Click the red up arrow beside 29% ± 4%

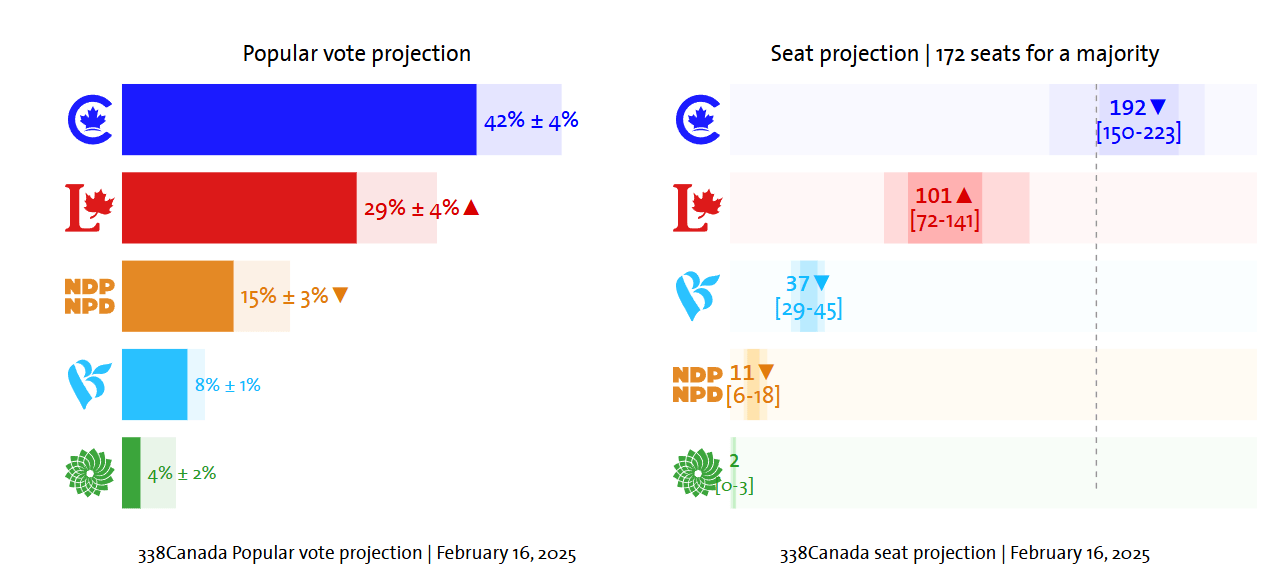tap(471, 208)
